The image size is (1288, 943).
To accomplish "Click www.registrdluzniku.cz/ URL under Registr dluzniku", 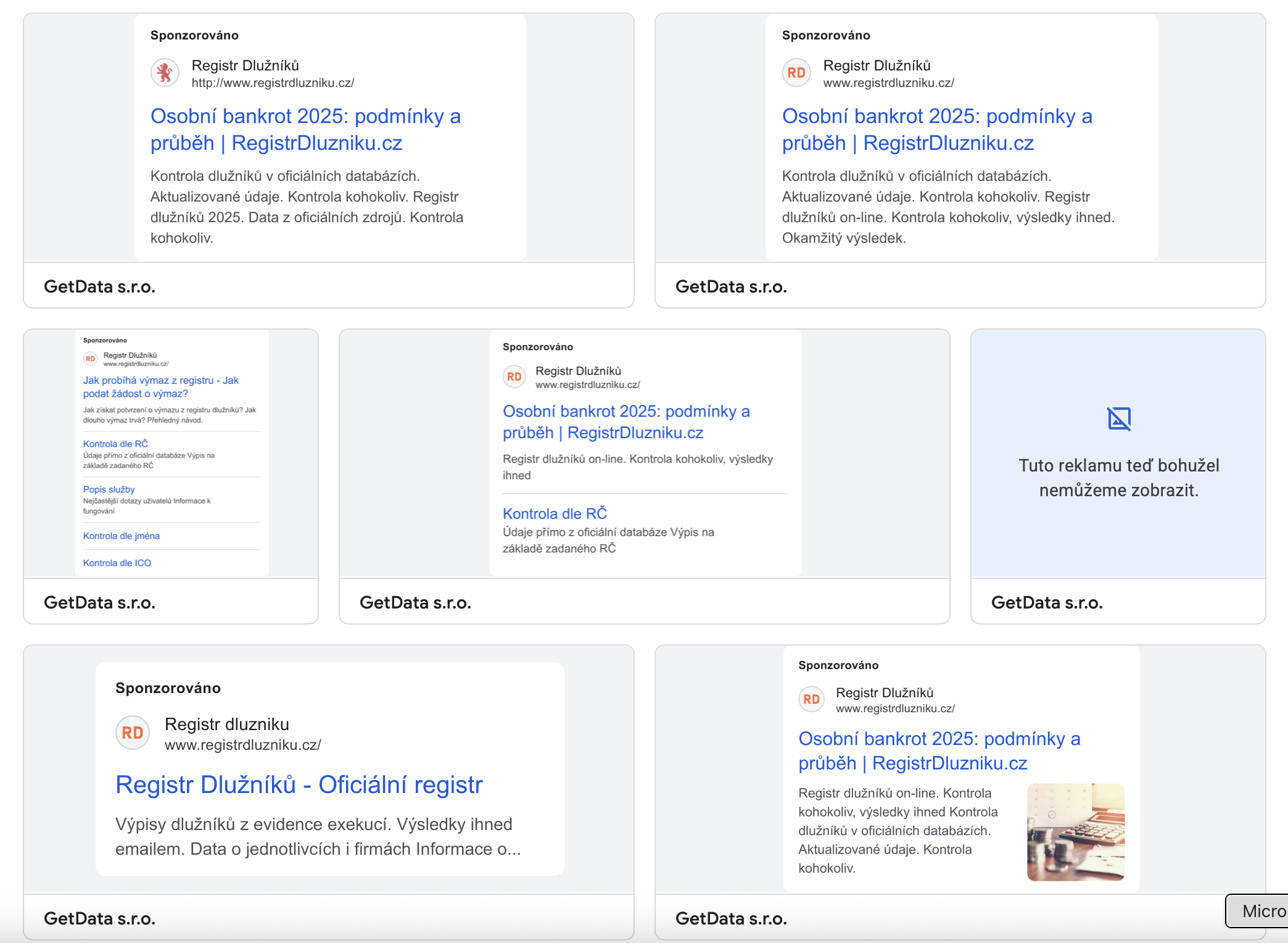I will pos(243,745).
